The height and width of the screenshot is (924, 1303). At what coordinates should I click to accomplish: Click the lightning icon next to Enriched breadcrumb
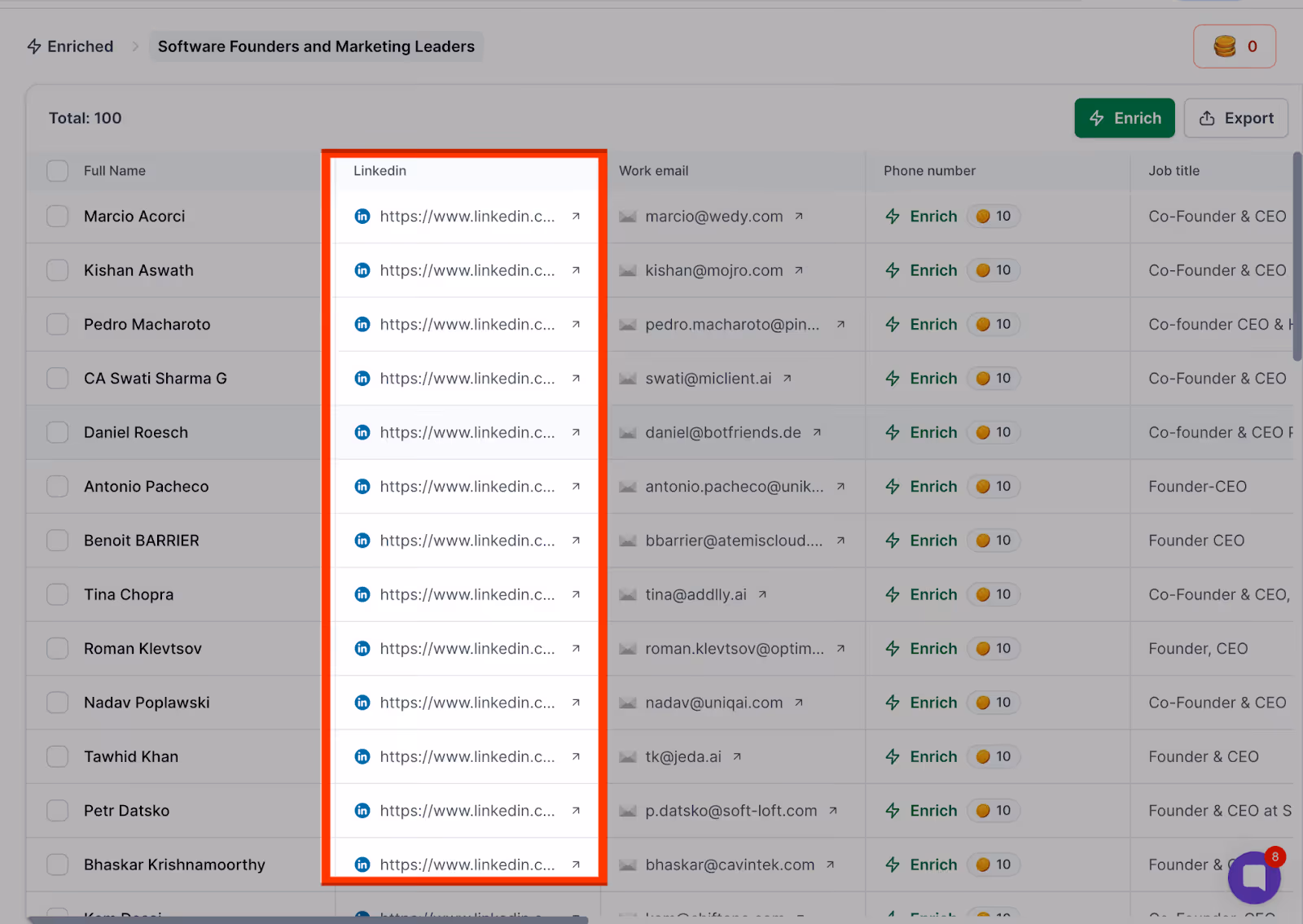[33, 46]
